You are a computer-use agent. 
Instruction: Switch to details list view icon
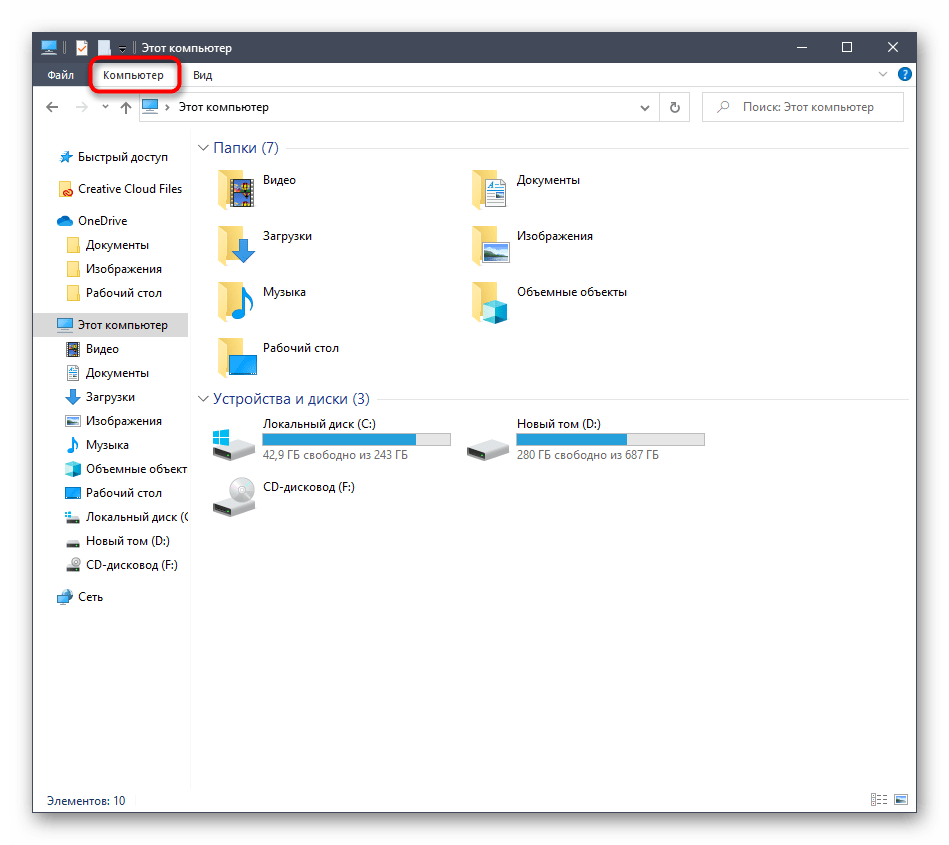(879, 800)
